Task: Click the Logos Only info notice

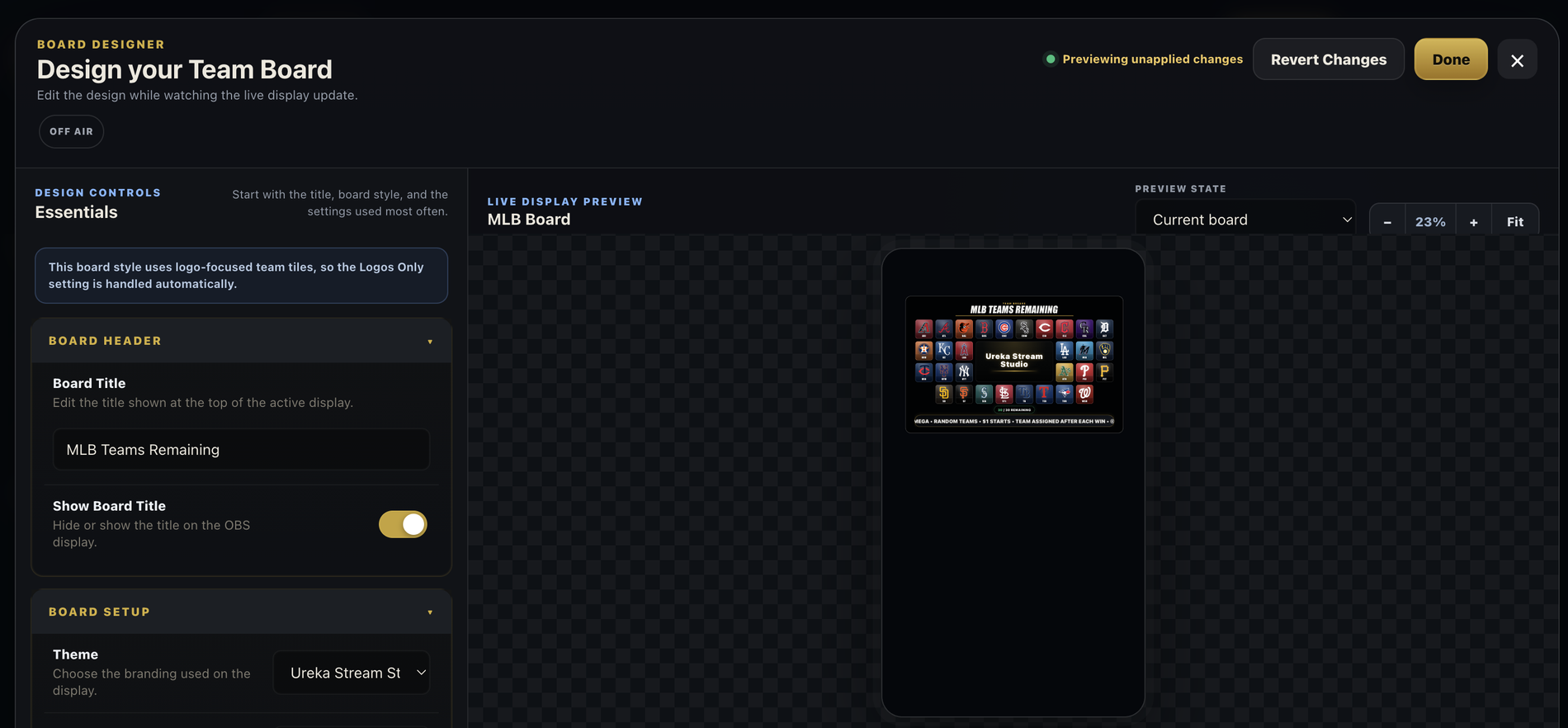Action: point(241,276)
